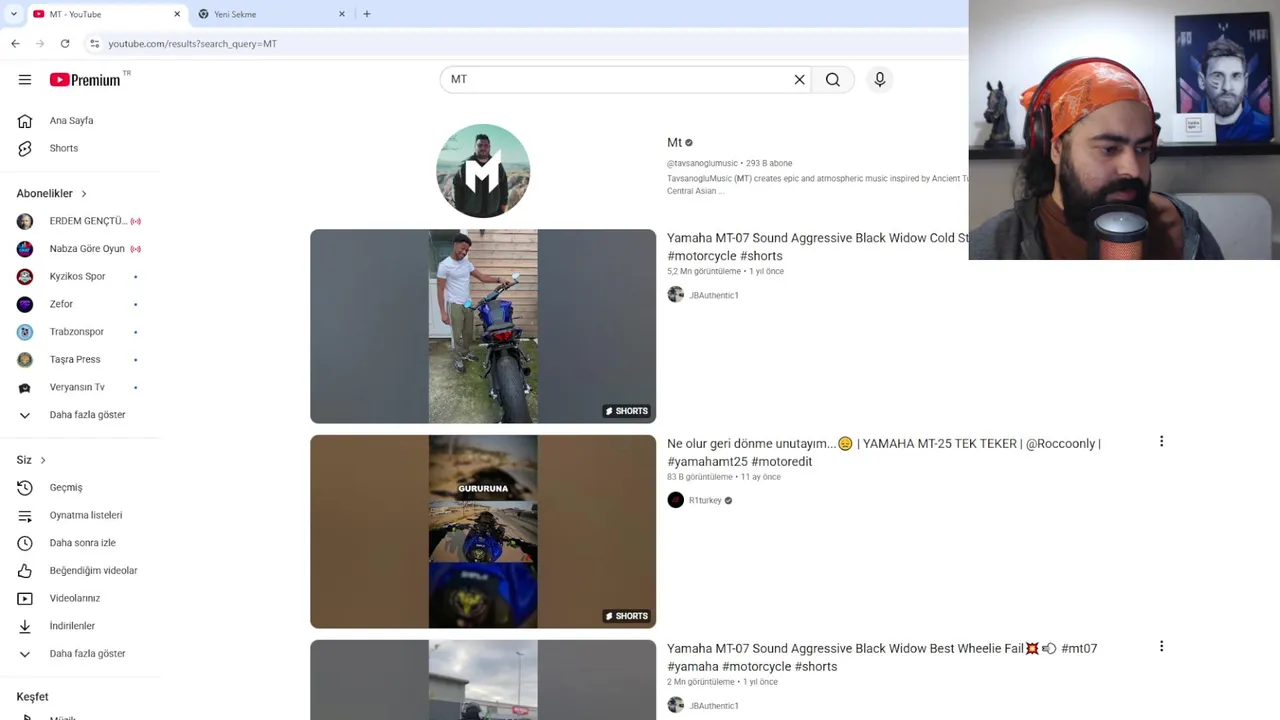Screen dimensions: 1280x720
Task: Open the R1turkey channel link
Action: [705, 500]
